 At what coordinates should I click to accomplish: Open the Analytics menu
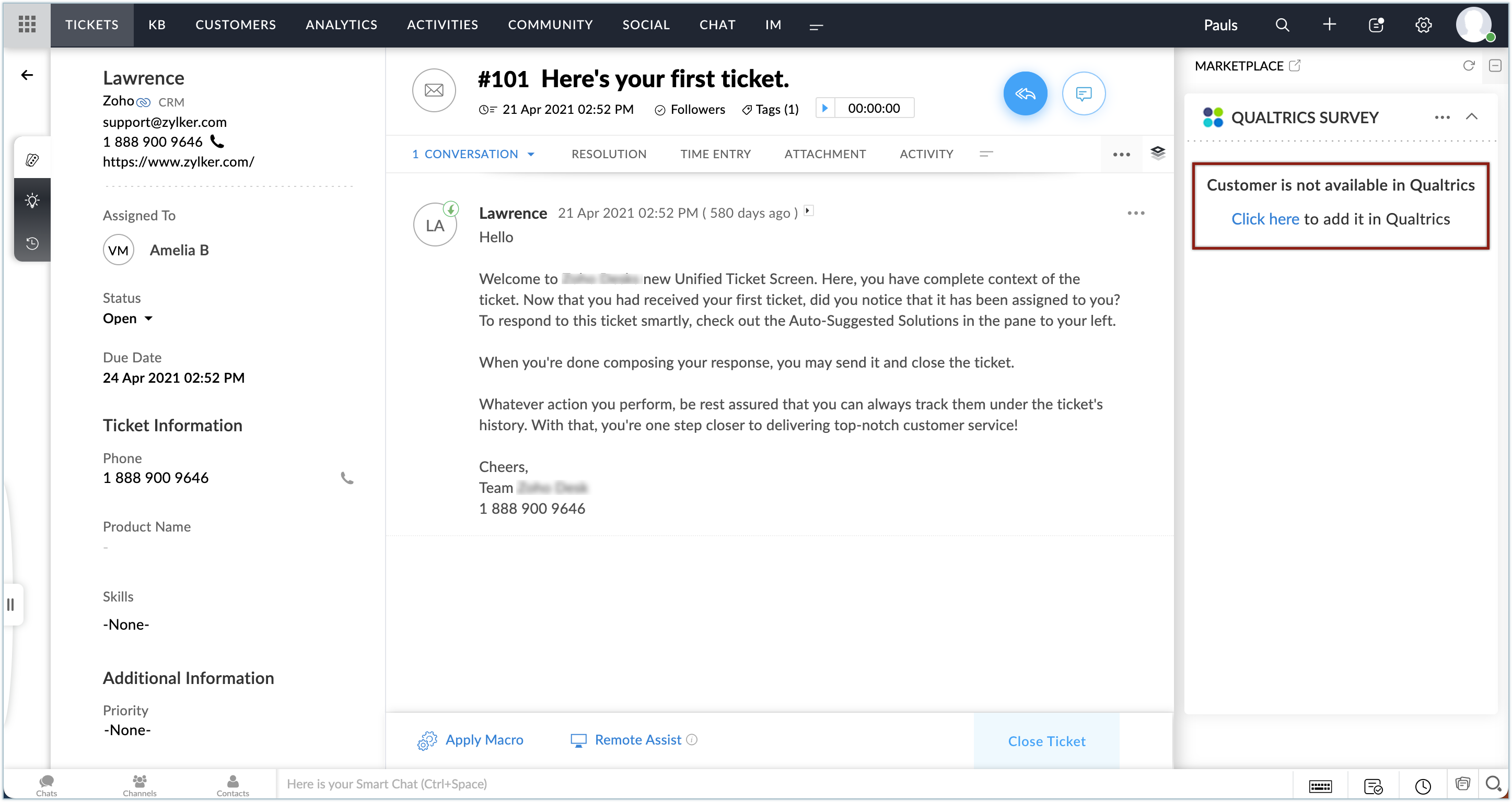(341, 25)
